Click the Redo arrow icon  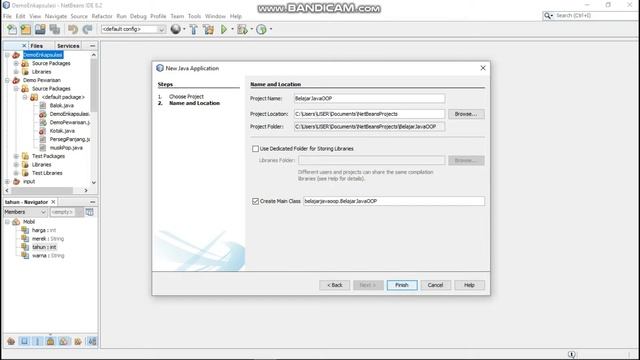point(87,29)
